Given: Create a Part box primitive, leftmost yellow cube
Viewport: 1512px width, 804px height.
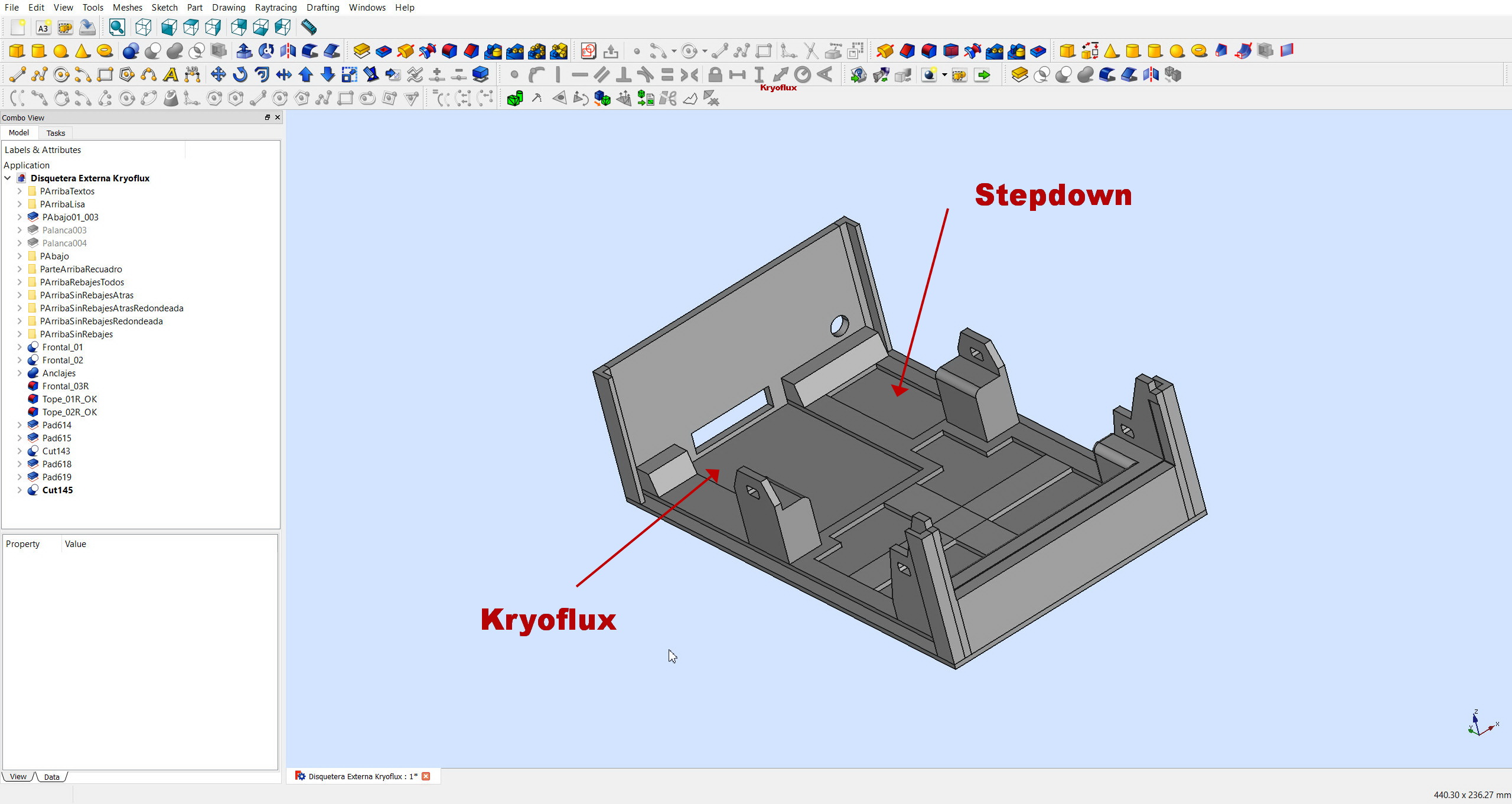Looking at the screenshot, I should click(17, 51).
